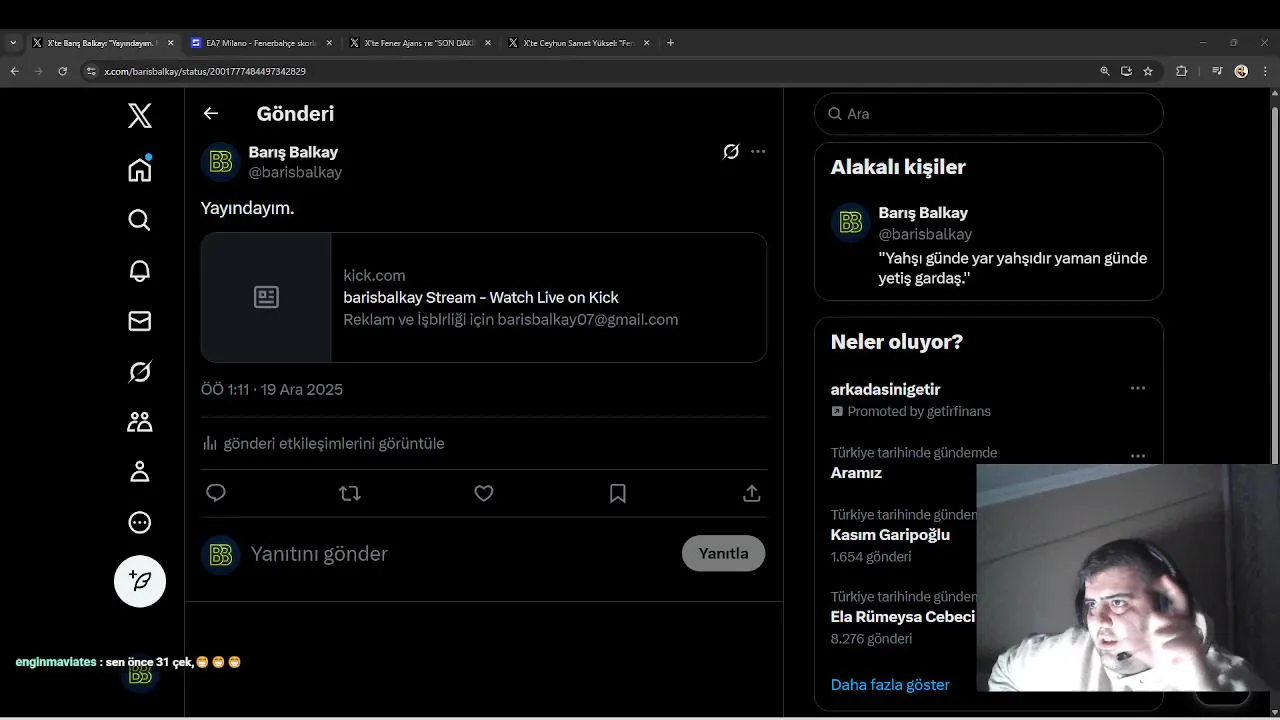Go back with the Gönderi arrow

click(211, 113)
